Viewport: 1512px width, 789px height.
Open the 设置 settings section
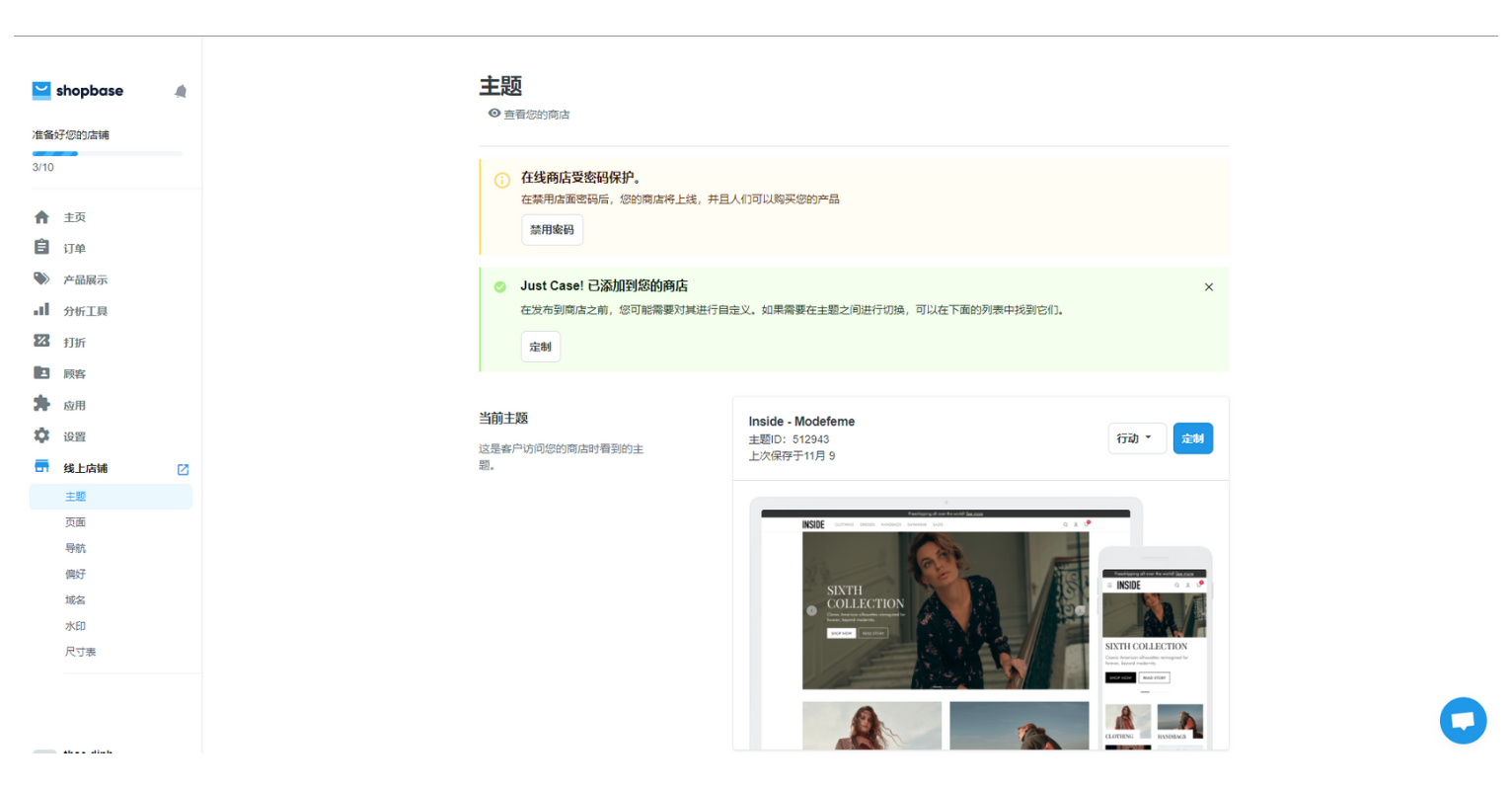pos(74,435)
